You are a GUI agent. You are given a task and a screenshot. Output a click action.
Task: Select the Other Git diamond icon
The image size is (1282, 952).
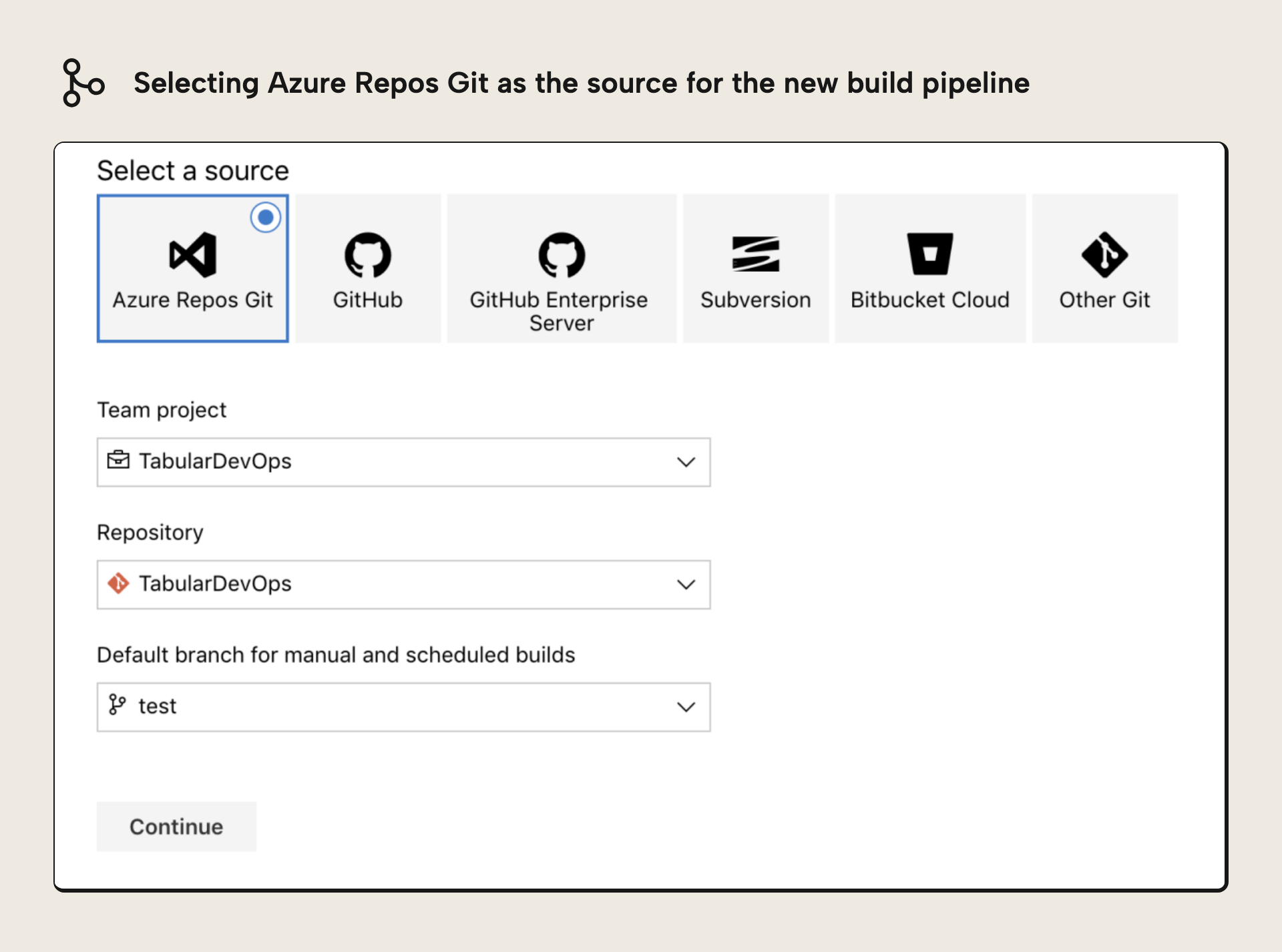pyautogui.click(x=1104, y=254)
